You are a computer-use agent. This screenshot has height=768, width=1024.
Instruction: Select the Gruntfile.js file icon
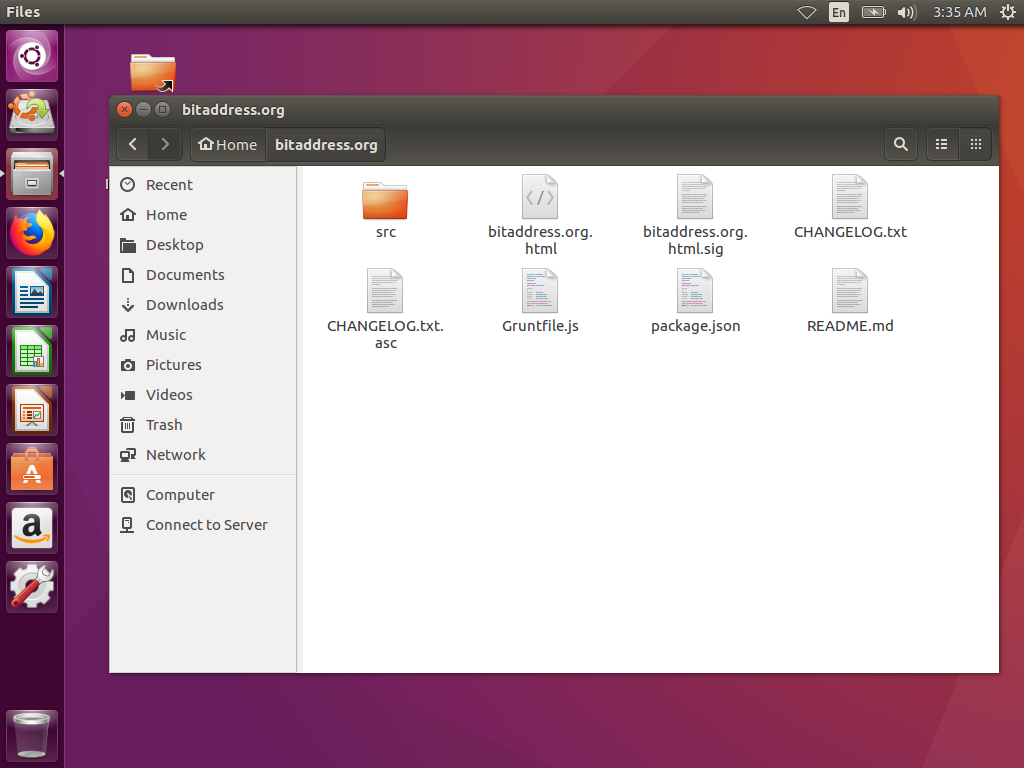click(540, 292)
